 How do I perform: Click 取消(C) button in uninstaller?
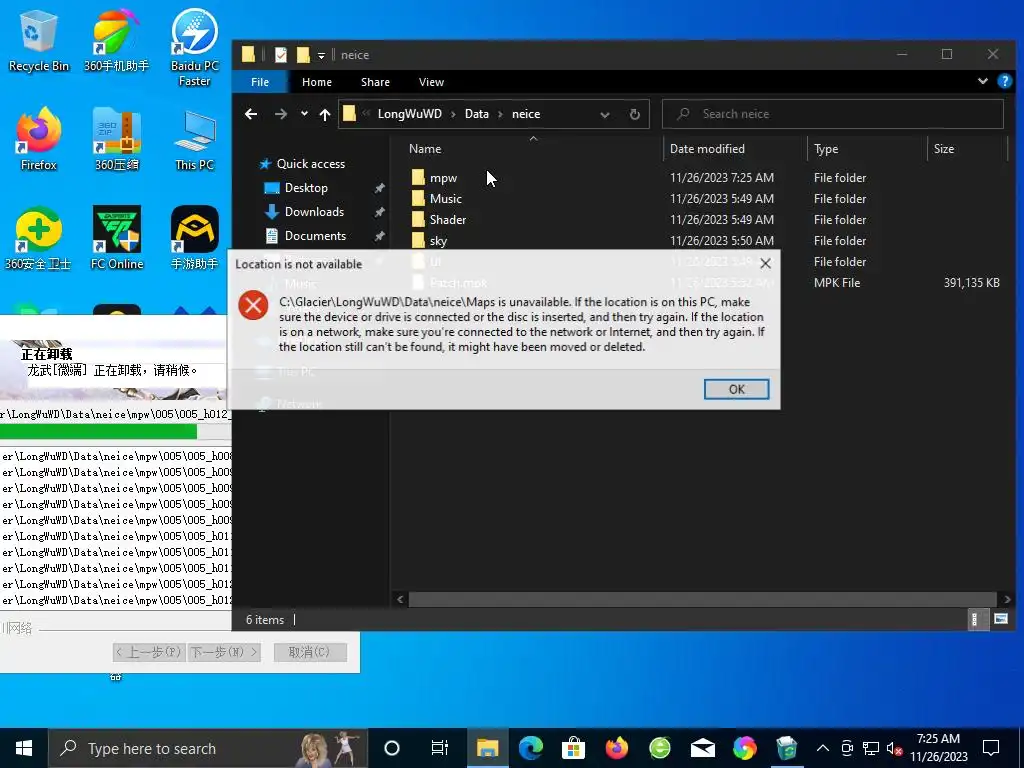[x=310, y=652]
